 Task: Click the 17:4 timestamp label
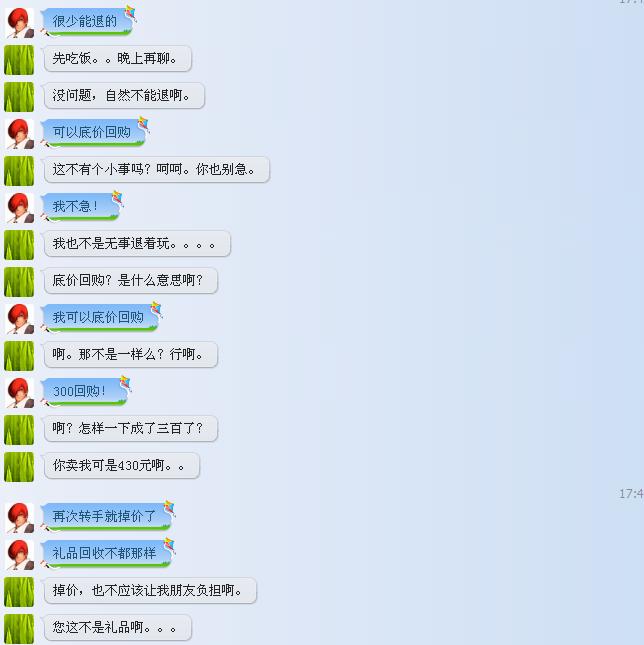tap(631, 493)
